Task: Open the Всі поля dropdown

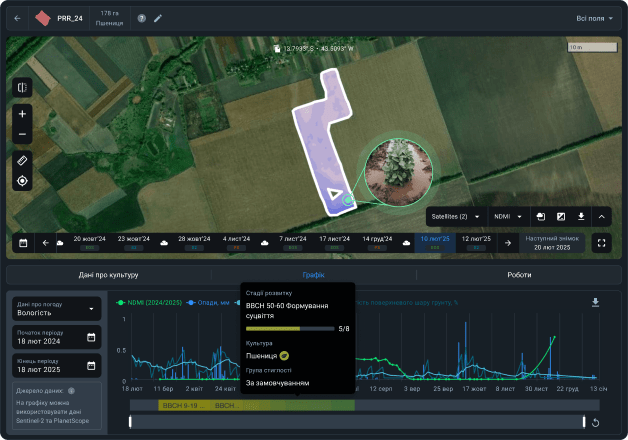Action: (594, 18)
